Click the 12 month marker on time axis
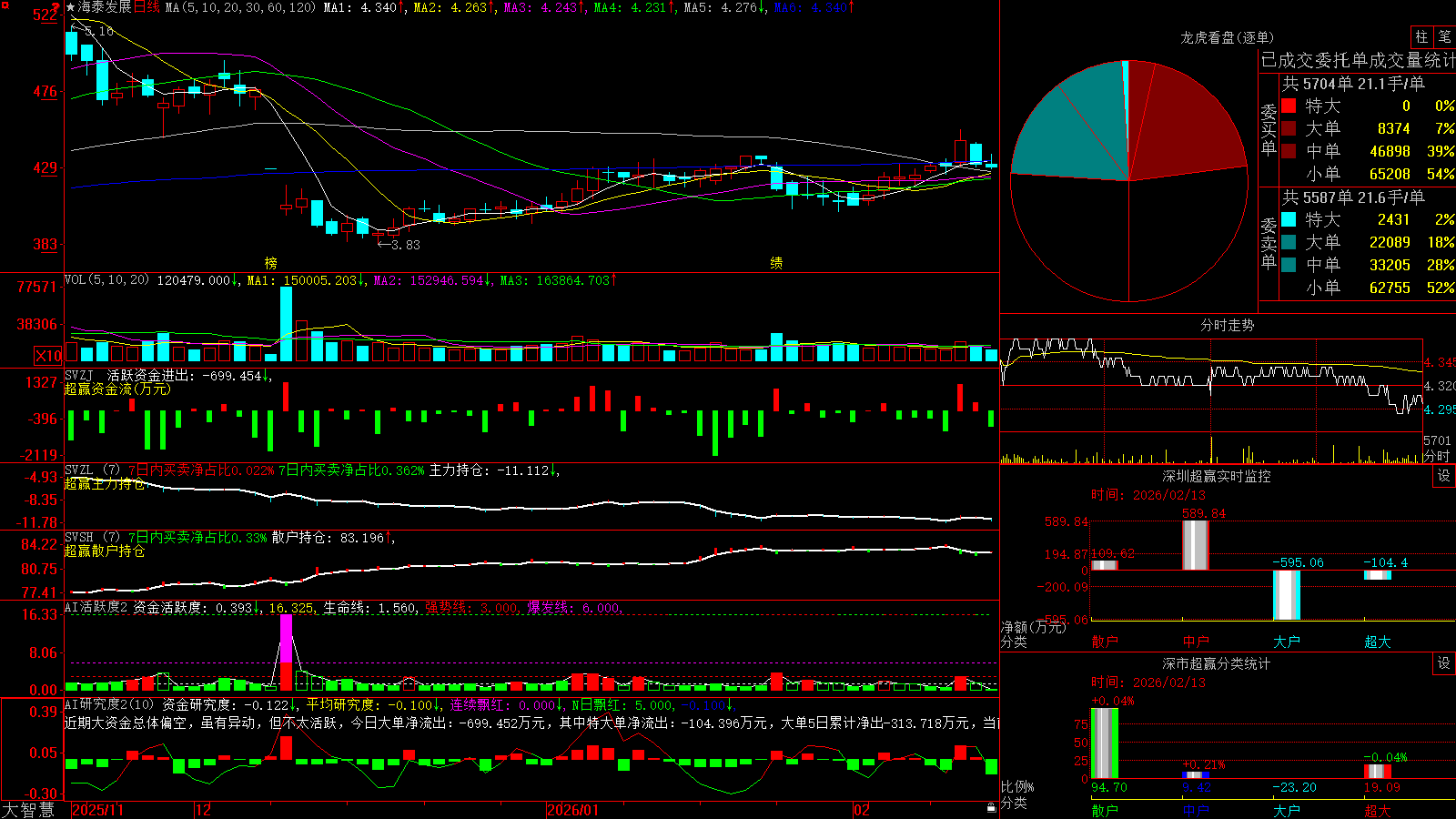 pos(204,810)
